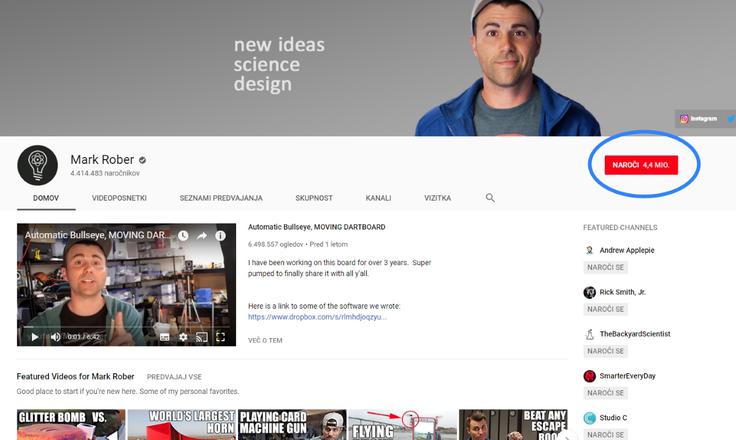Screen dimensions: 736x440
Task: Subscribe to Andrew Applepie with NAROČI SE
Action: [606, 267]
